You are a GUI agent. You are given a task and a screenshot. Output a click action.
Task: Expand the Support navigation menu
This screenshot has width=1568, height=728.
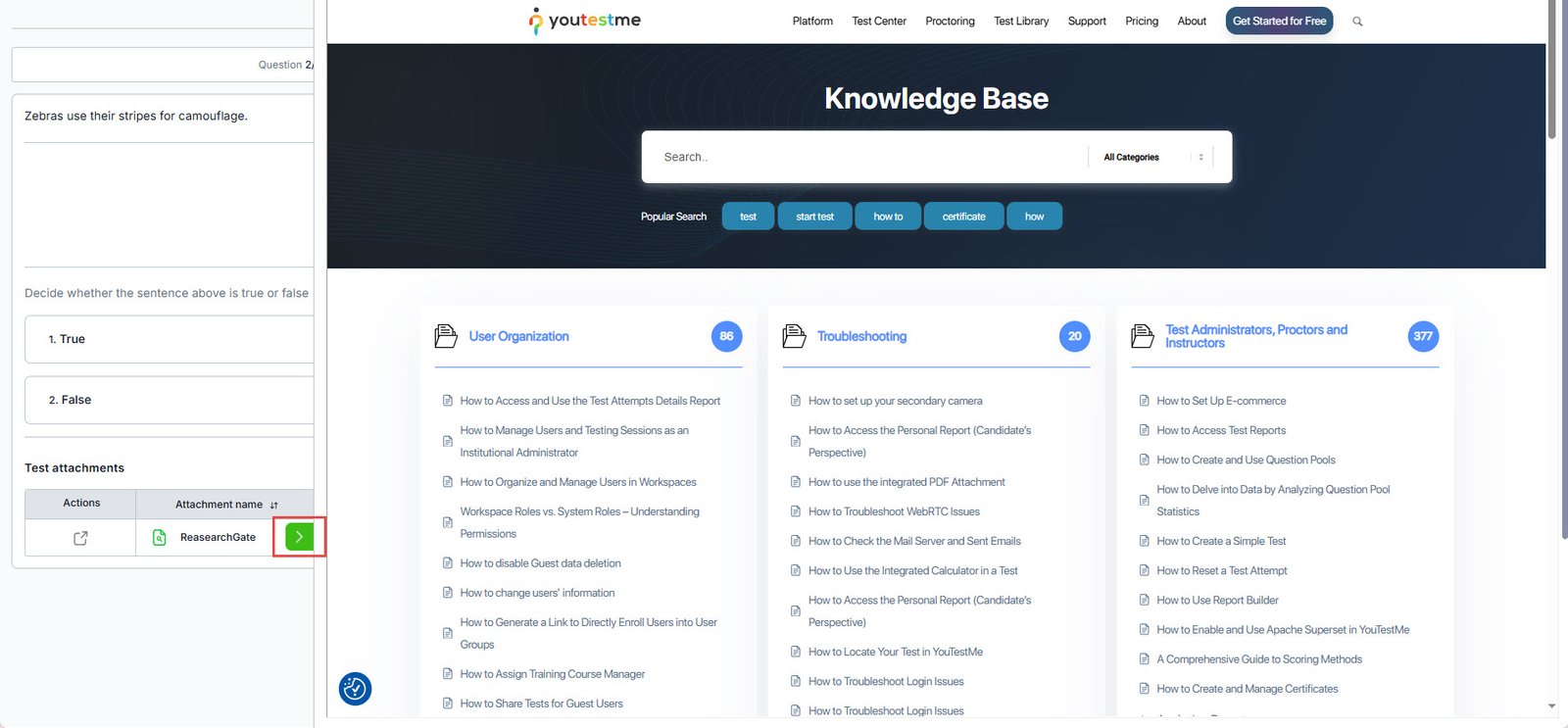(x=1087, y=22)
